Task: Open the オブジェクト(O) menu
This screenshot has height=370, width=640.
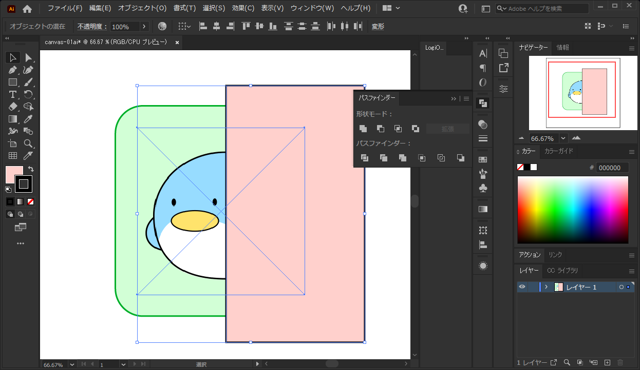Action: pos(142,8)
